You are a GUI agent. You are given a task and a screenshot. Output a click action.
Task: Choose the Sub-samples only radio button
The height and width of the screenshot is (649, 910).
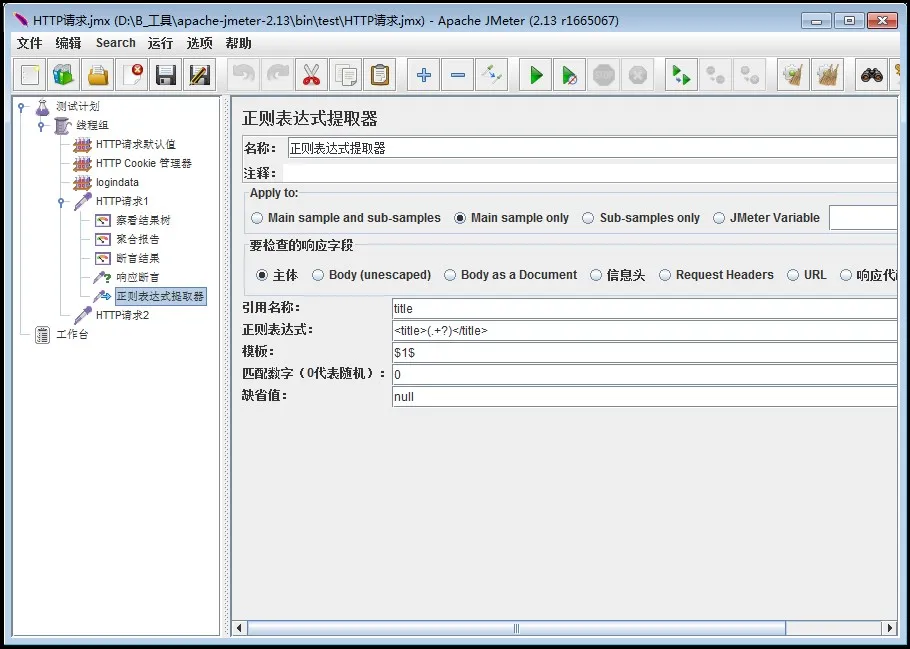click(588, 218)
